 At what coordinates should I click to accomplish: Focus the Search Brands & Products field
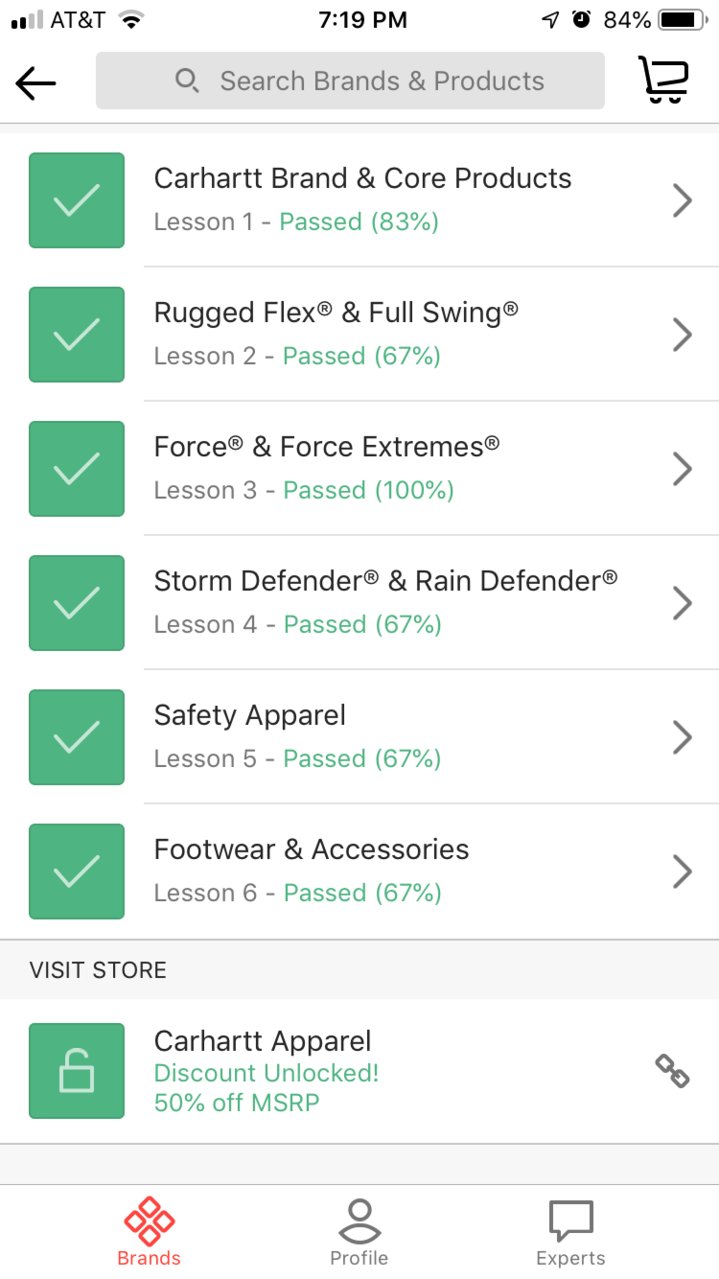click(350, 80)
